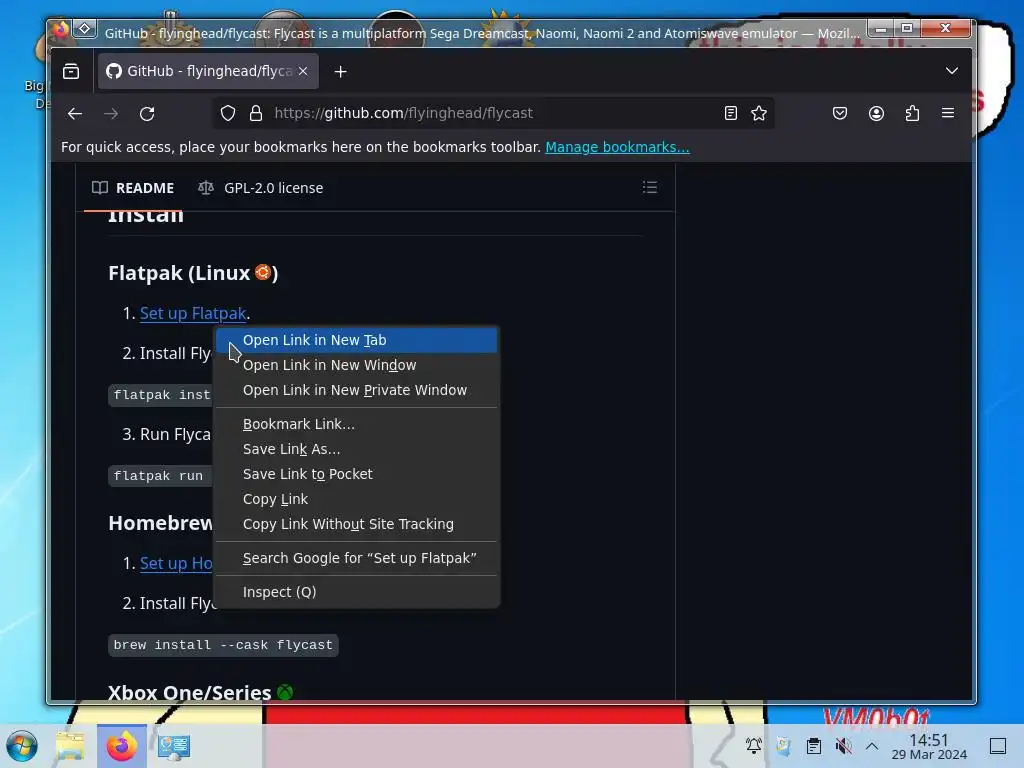This screenshot has height=768, width=1024.
Task: Click the flatpak run code snippet
Action: click(159, 476)
